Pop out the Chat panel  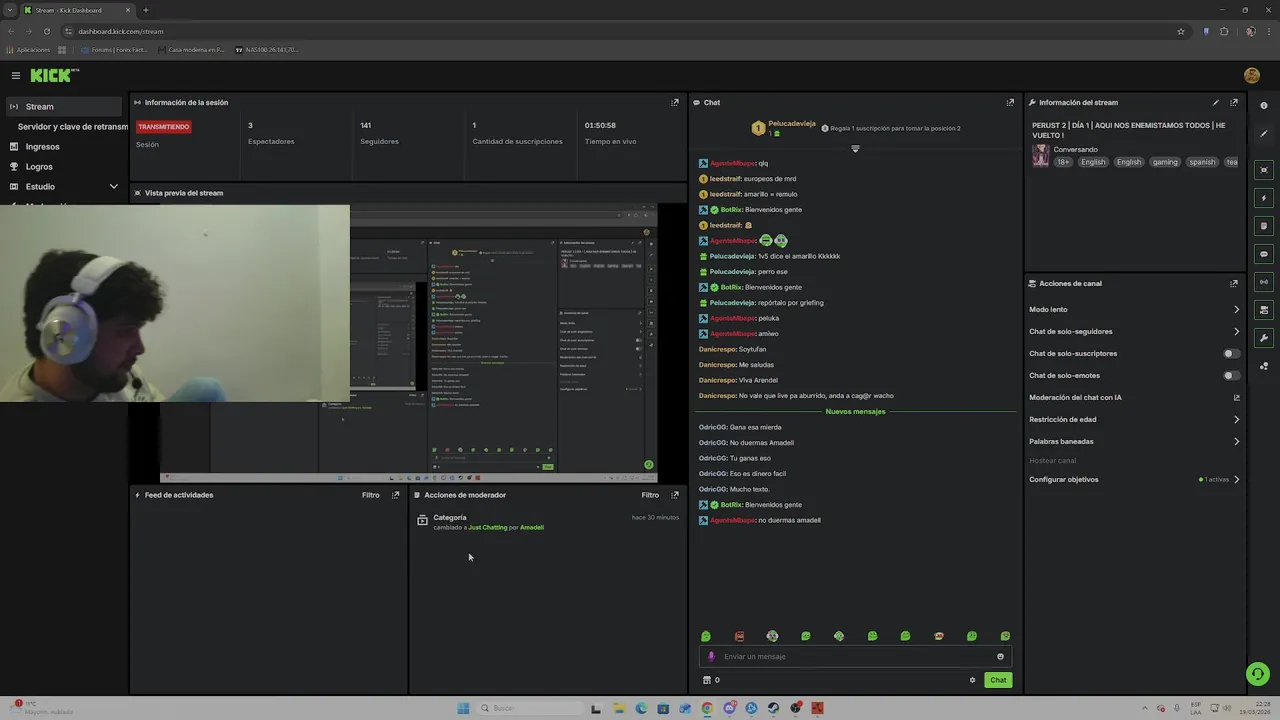[1010, 102]
